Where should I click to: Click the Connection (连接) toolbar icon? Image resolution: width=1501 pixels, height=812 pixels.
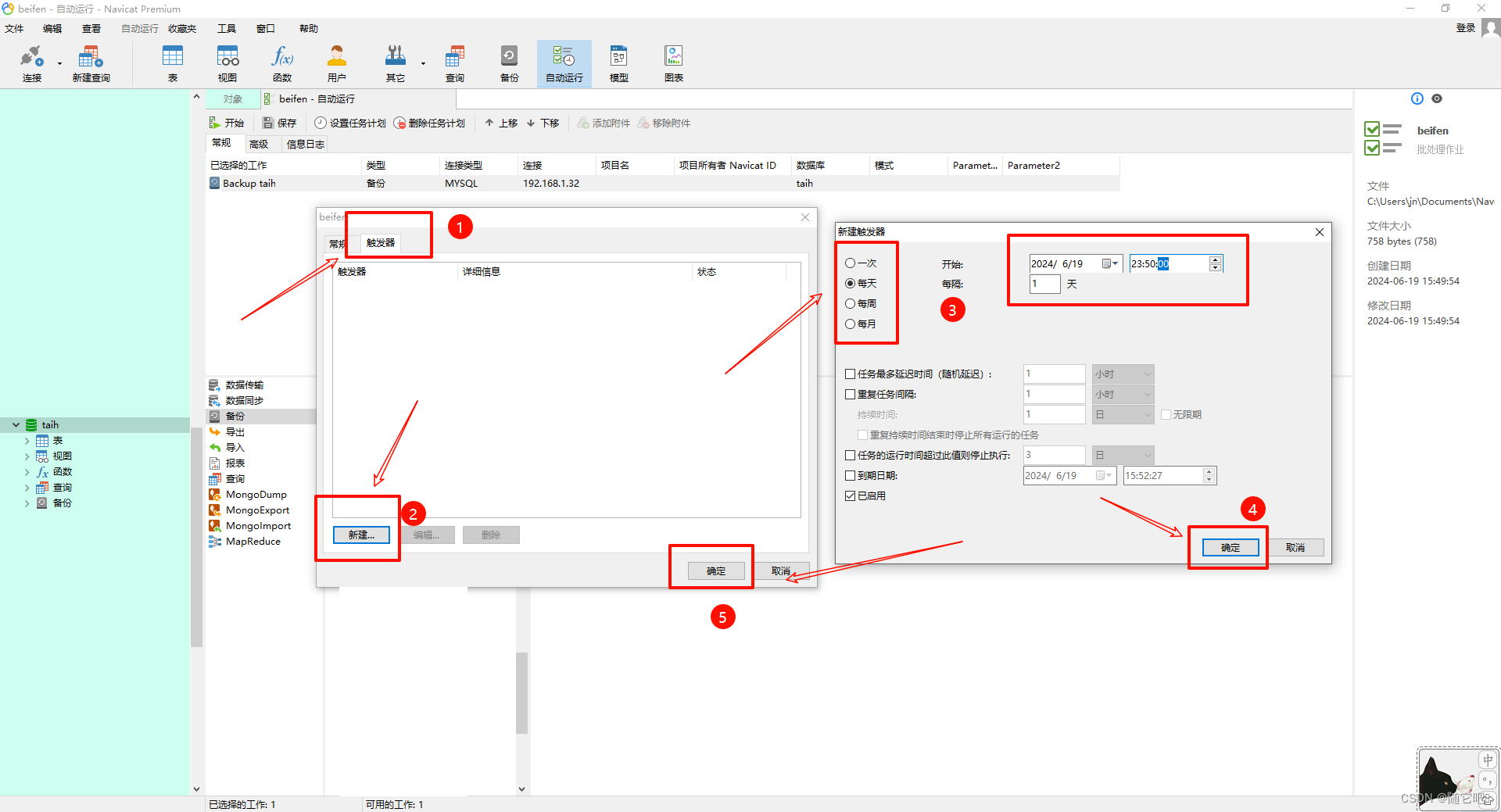[32, 63]
